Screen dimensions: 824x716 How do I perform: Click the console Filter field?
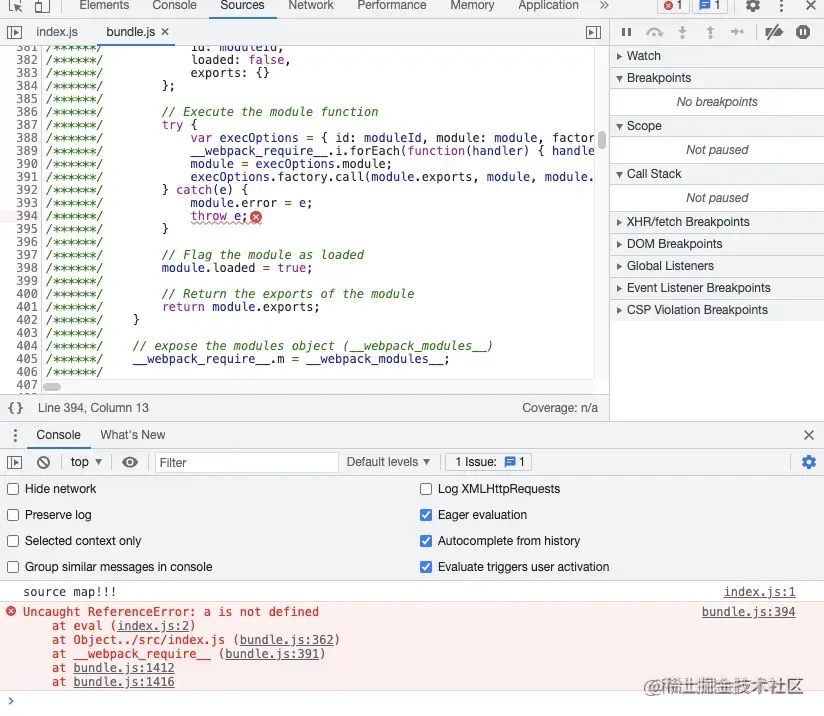pyautogui.click(x=246, y=462)
